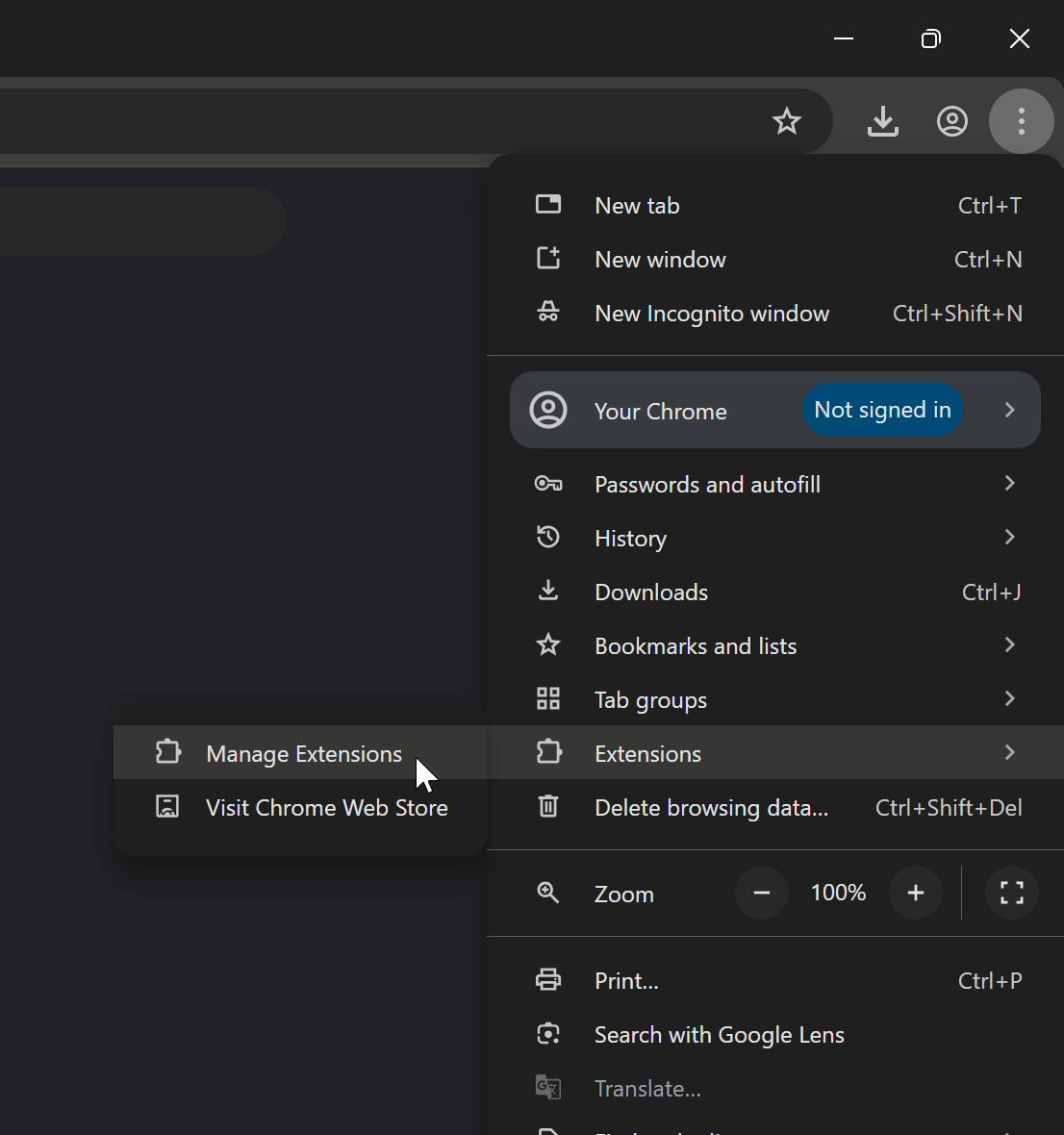
Task: Expand the History submenu chevron
Action: tap(1009, 537)
